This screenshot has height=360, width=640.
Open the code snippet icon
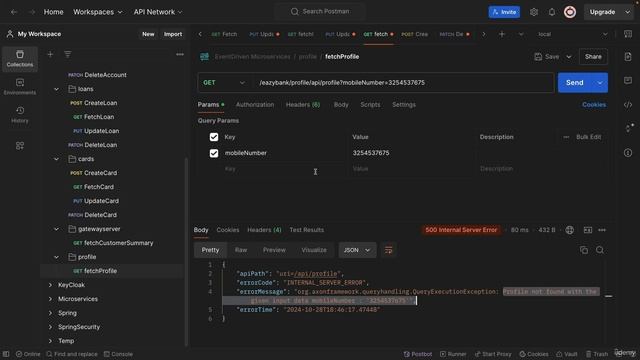628,105
